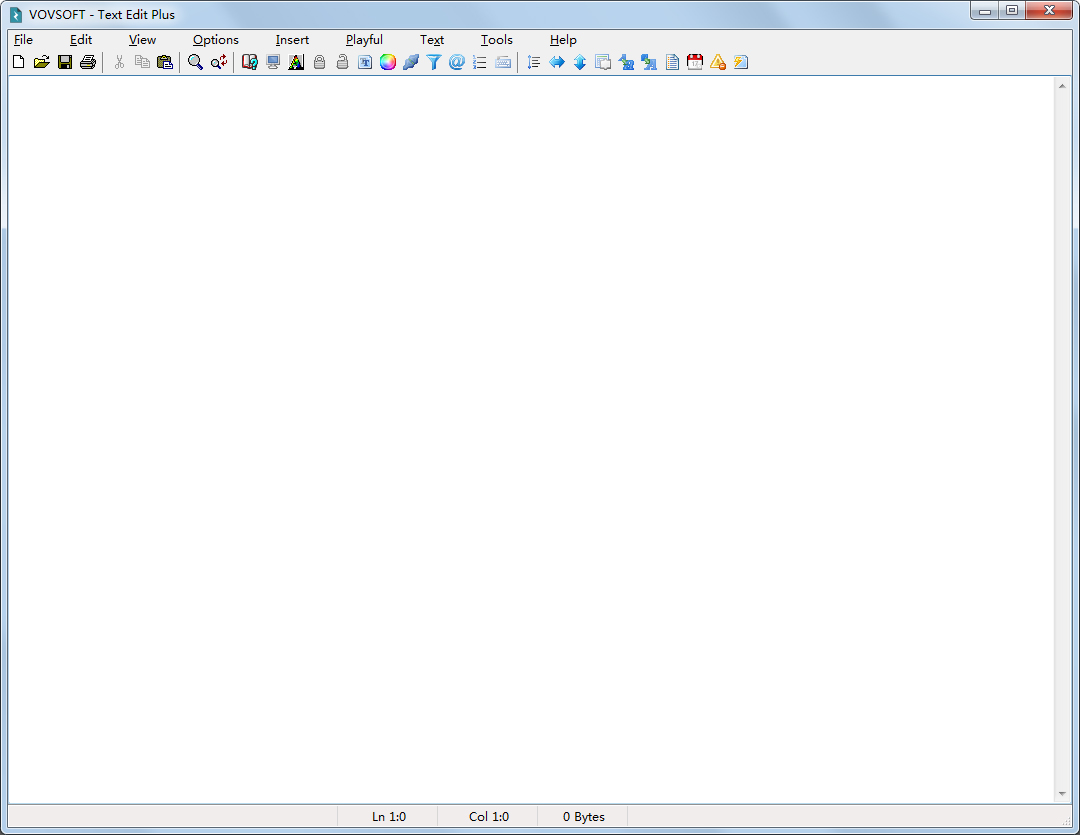Copy text using the copy icon

[143, 62]
